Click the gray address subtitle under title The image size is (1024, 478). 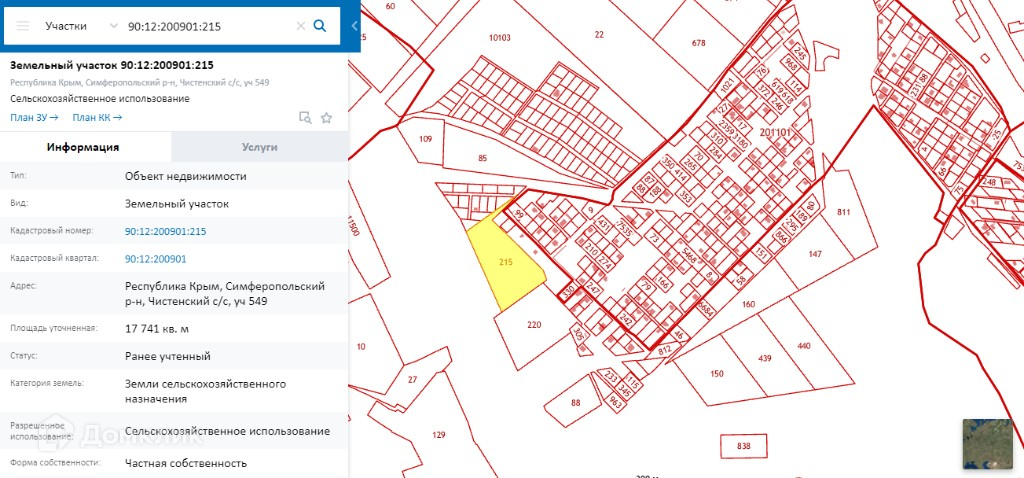click(140, 82)
